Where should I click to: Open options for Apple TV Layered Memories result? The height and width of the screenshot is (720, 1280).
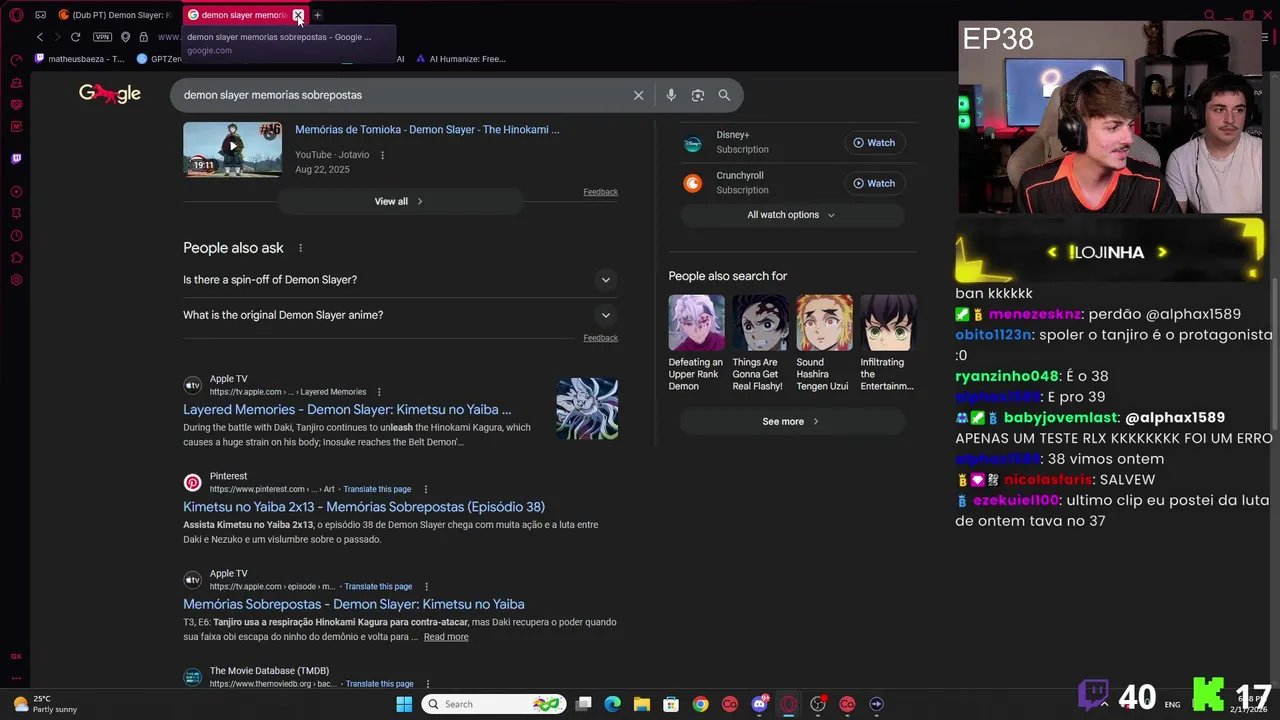point(379,392)
